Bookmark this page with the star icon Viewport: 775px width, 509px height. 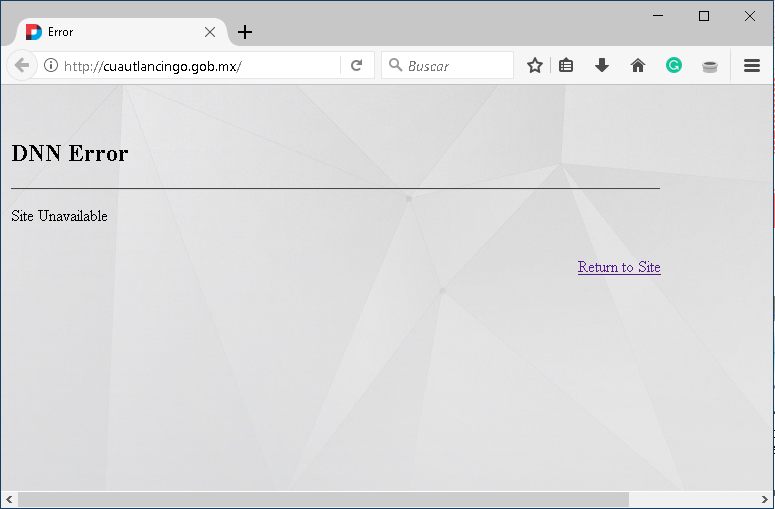pyautogui.click(x=535, y=65)
